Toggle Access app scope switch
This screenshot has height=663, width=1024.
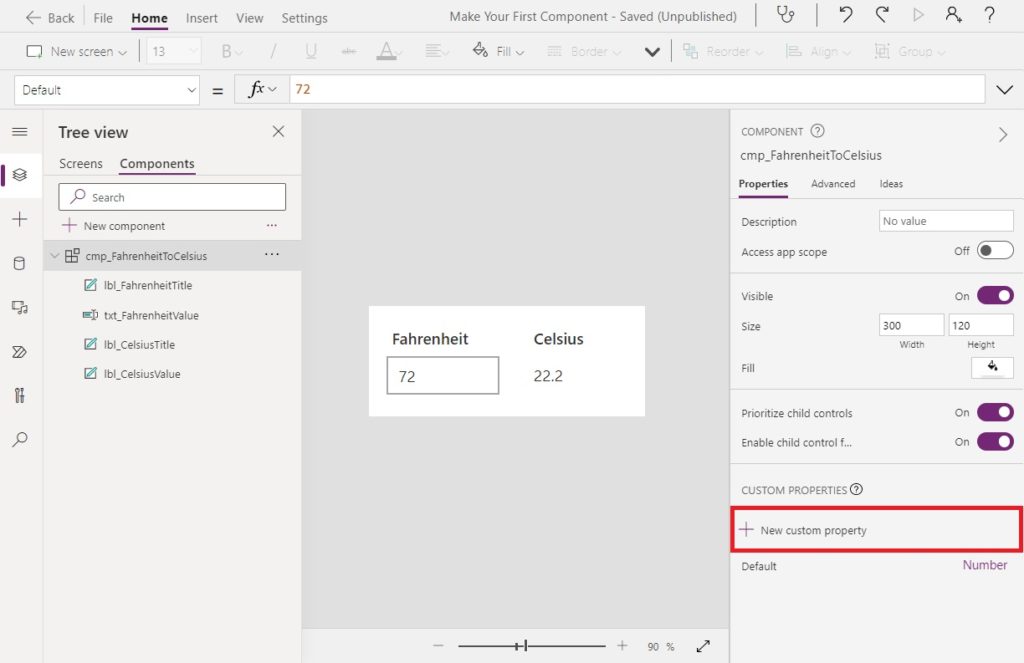pyautogui.click(x=995, y=251)
